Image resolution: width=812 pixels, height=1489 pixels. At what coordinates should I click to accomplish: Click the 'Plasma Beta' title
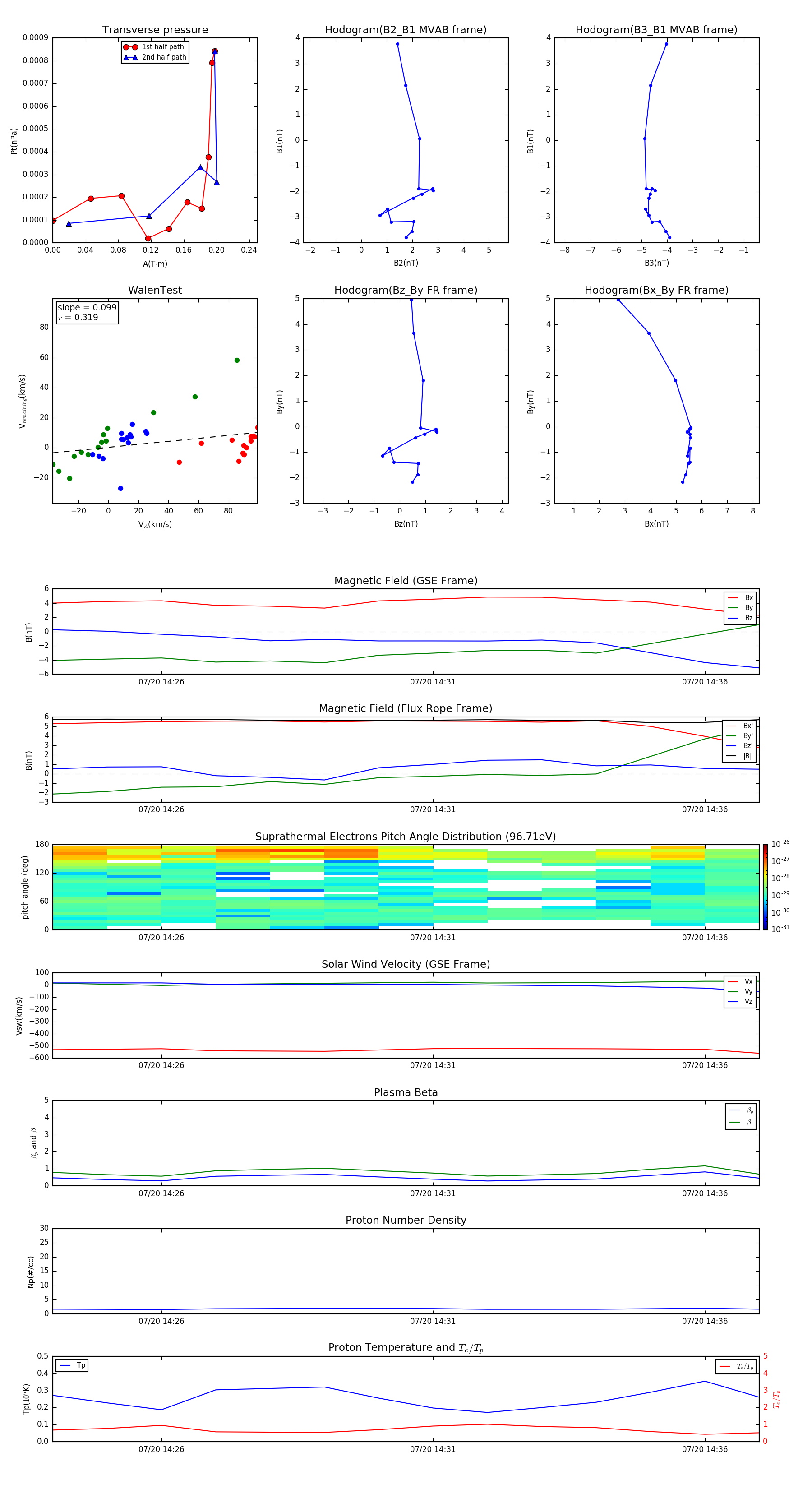coord(406,1092)
